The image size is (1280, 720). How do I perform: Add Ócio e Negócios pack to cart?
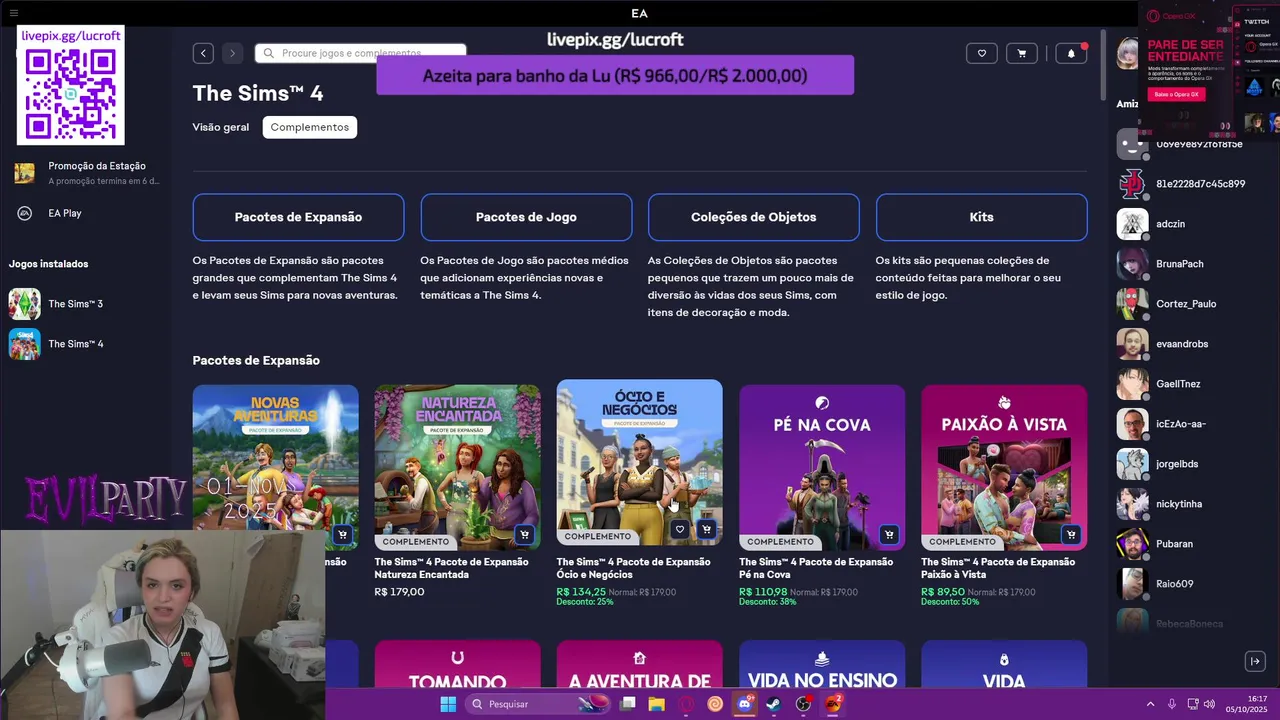706,529
